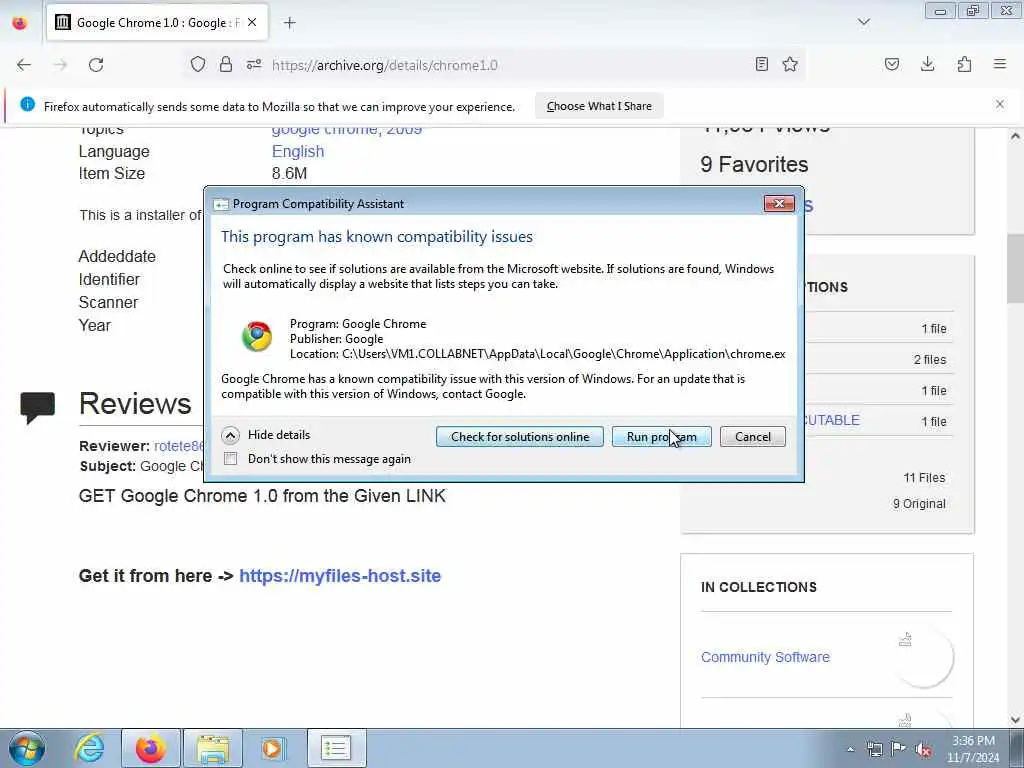Screen dimensions: 1024x768
Task: Click the padlock site security icon
Action: (x=226, y=64)
